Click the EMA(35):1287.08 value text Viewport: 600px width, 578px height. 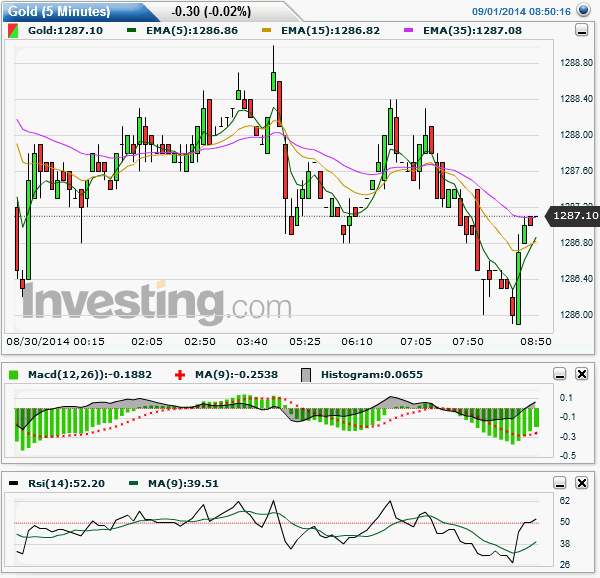pos(473,31)
